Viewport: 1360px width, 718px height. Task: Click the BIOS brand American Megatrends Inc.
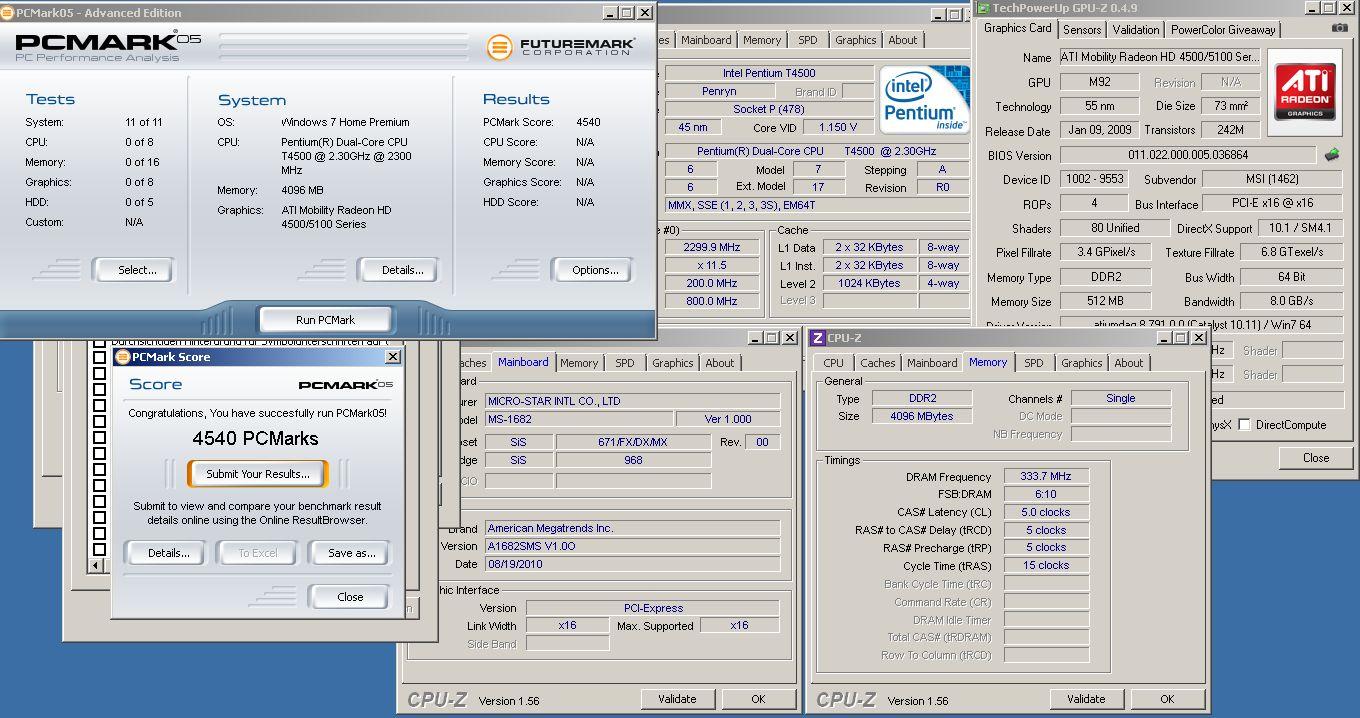coord(632,528)
